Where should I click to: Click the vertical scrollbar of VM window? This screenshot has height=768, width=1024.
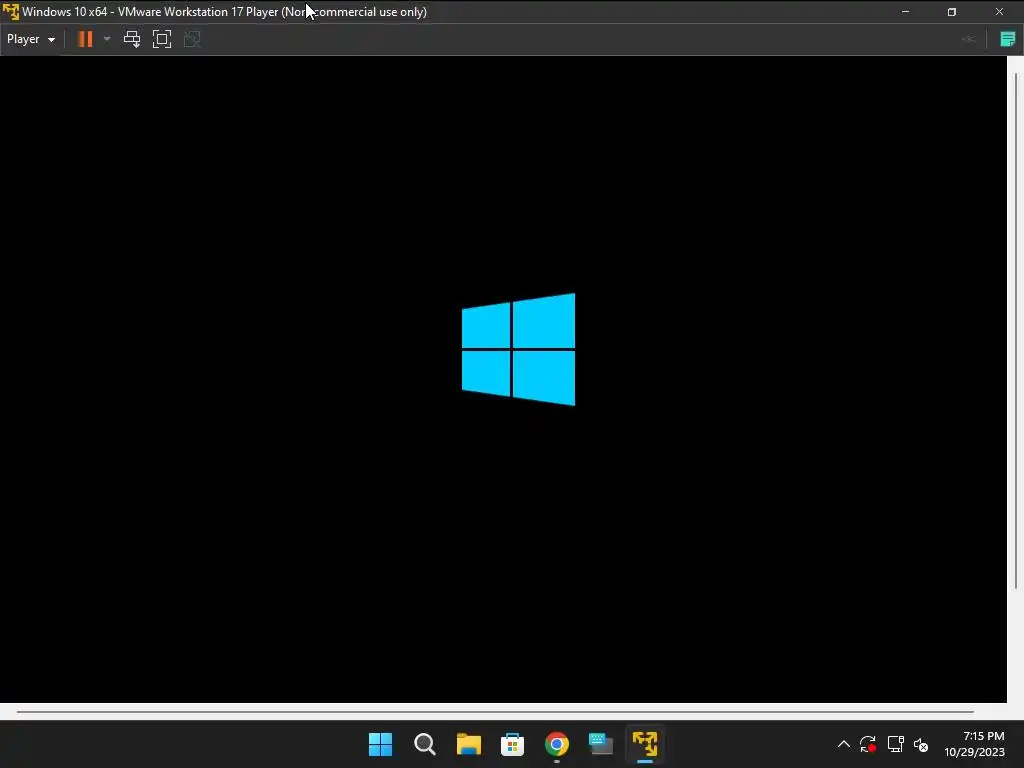[x=1016, y=330]
